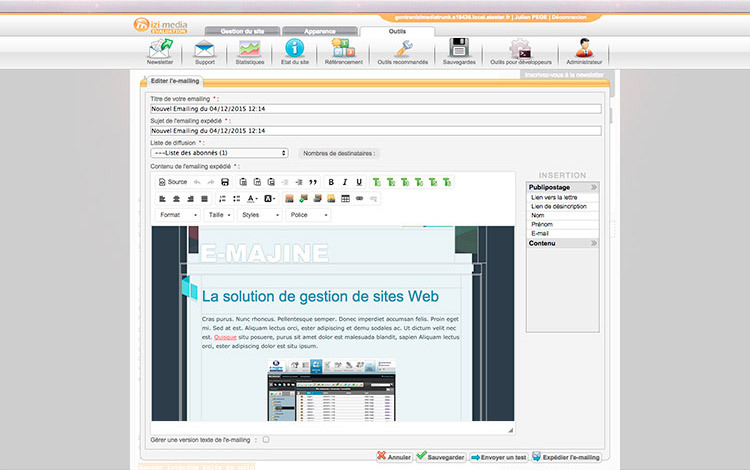Click Expédier l'e-mailing button
This screenshot has height=470, width=750.
[x=566, y=456]
